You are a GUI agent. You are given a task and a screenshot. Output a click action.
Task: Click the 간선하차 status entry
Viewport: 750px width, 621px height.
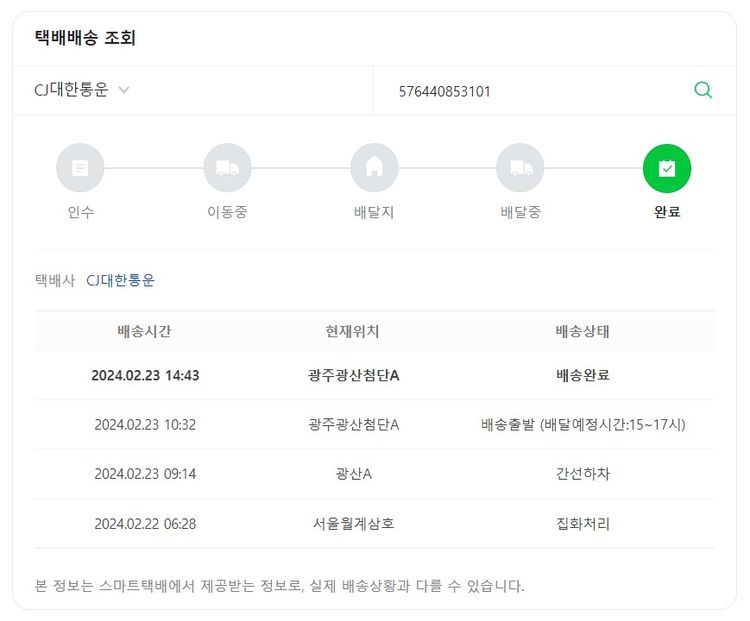click(582, 473)
